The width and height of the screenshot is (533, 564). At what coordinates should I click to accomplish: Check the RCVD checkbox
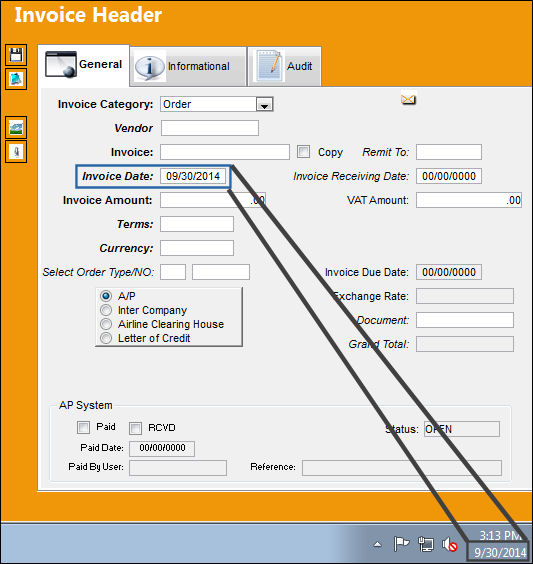tap(135, 428)
